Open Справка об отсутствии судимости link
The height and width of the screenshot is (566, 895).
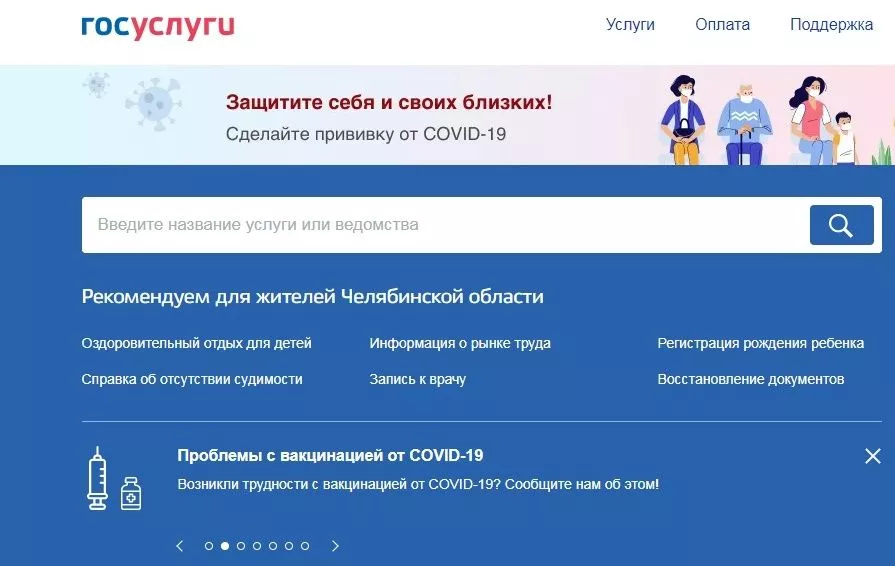click(x=192, y=379)
